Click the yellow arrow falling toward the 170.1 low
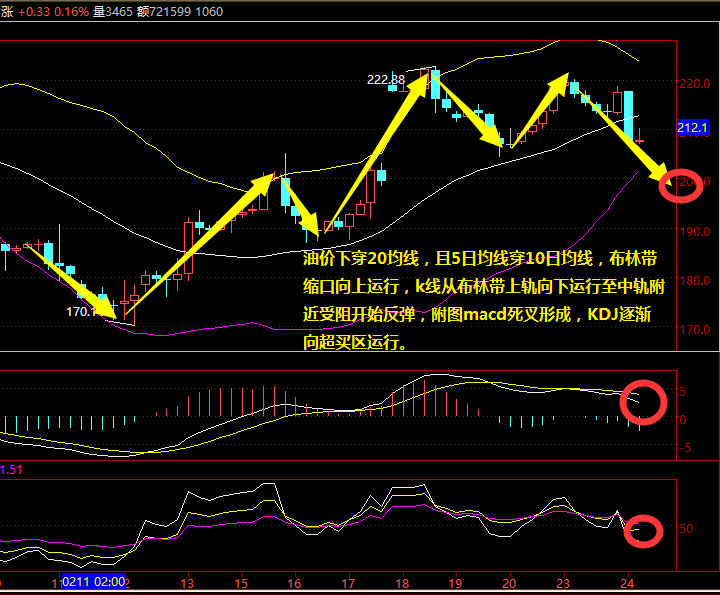The image size is (720, 595). click(x=75, y=281)
